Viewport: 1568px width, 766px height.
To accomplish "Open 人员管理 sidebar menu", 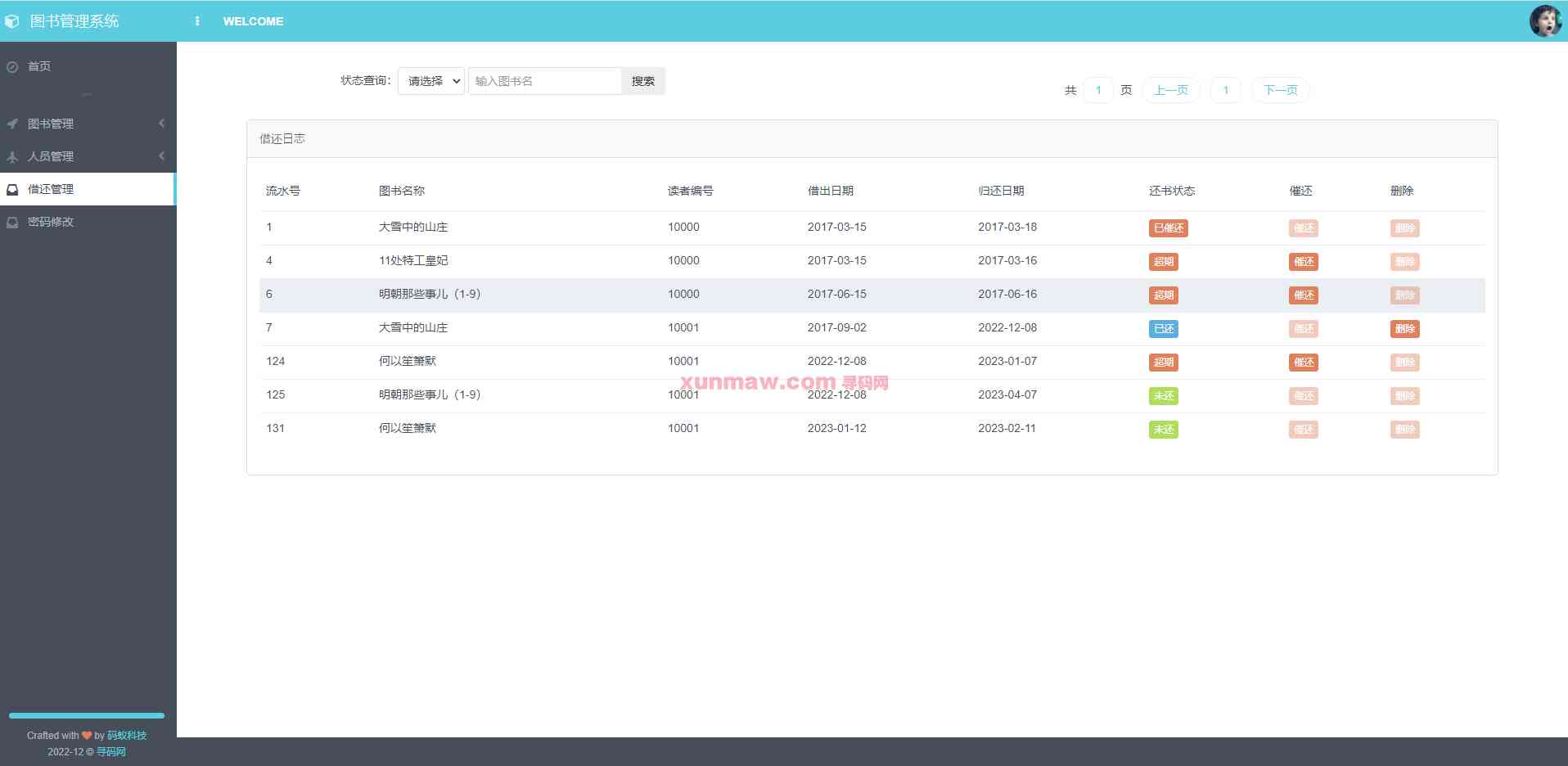I will (88, 156).
